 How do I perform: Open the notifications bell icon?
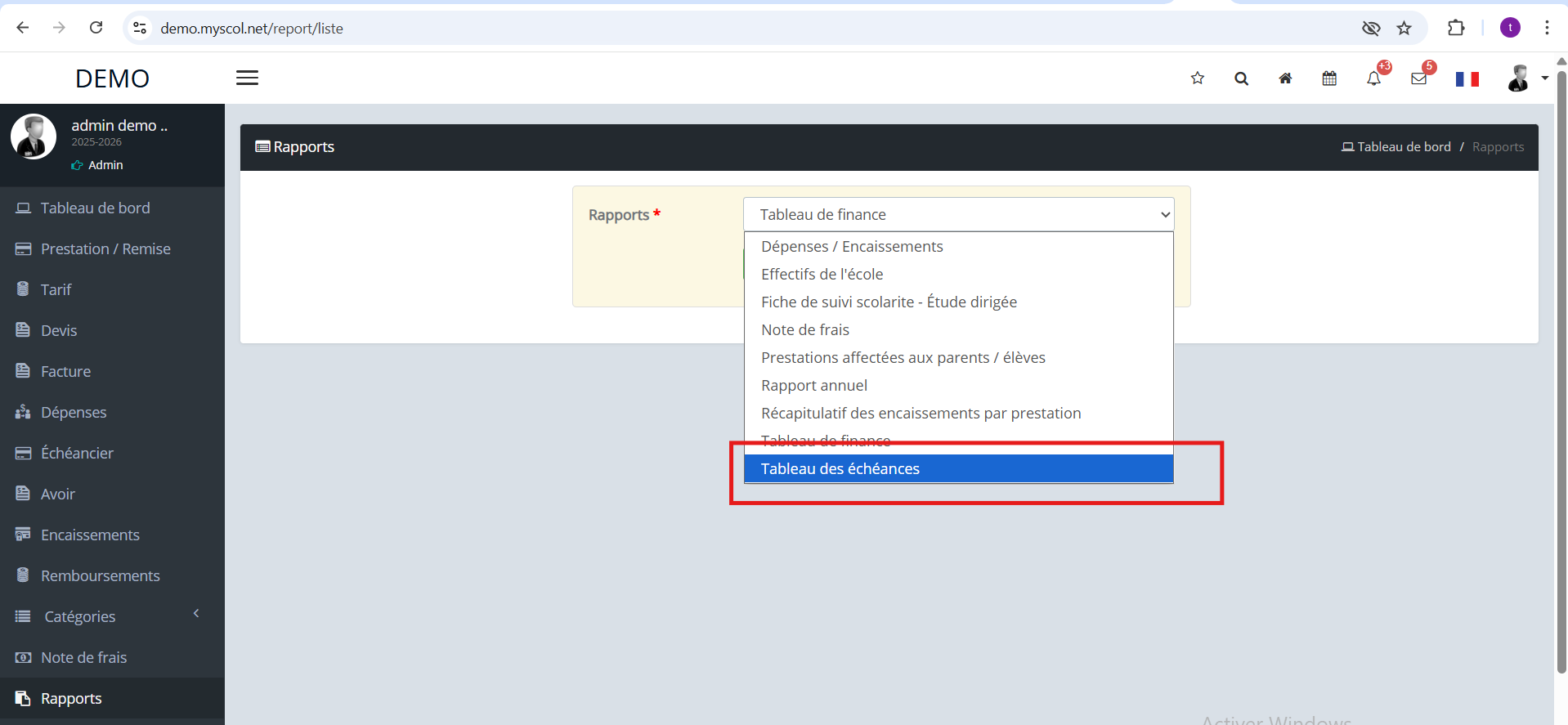[1373, 78]
